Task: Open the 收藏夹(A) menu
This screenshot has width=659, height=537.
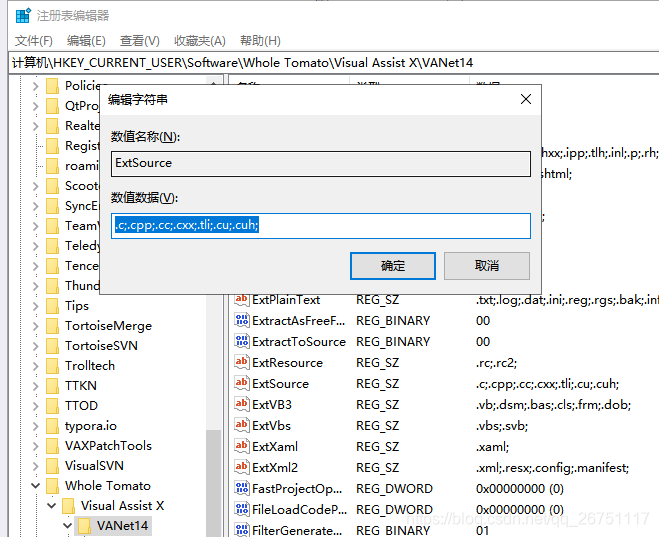Action: point(200,41)
